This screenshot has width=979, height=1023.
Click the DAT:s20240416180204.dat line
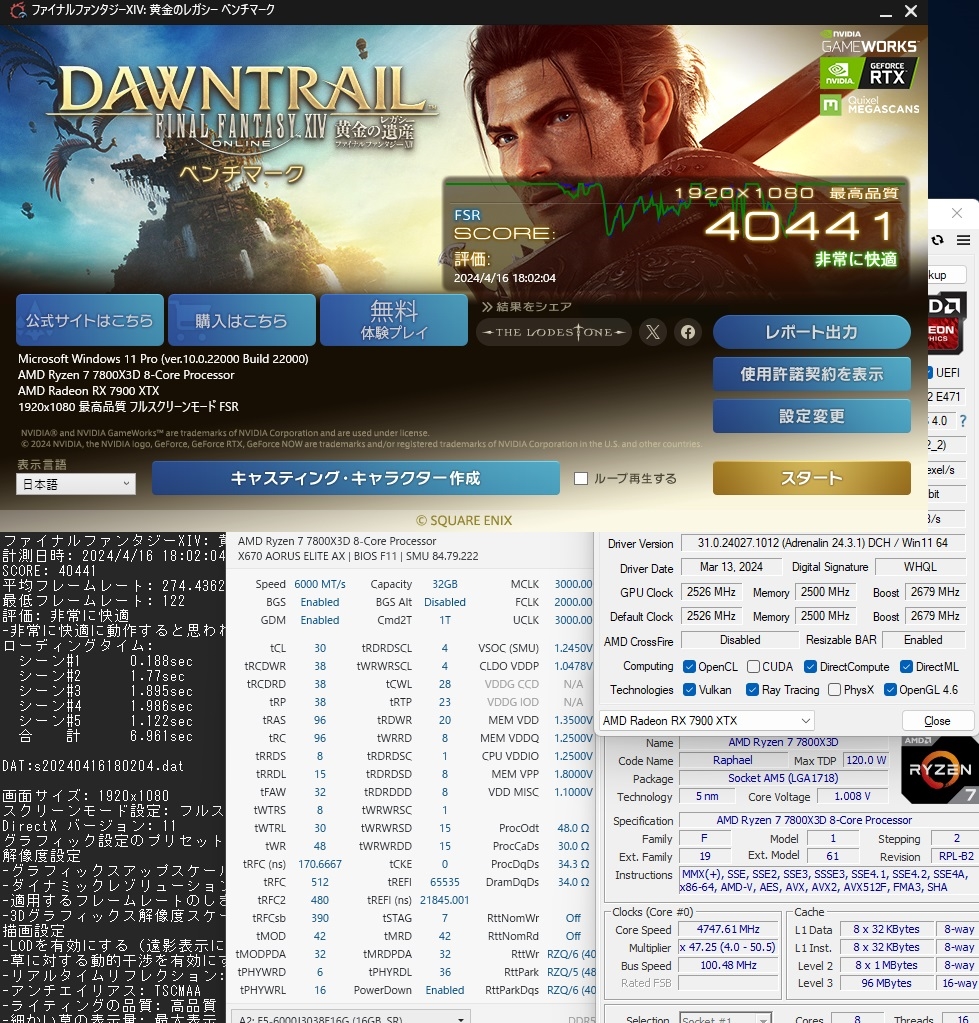click(x=93, y=766)
